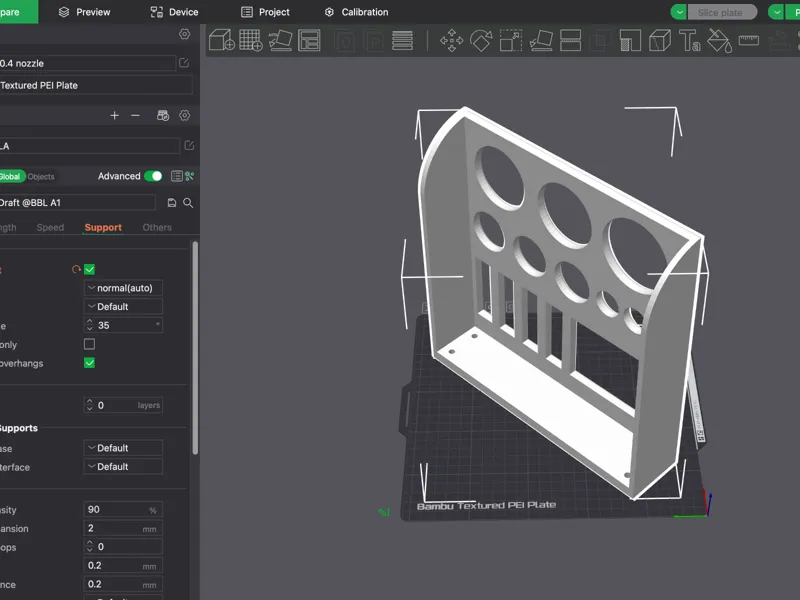Toggle the Advanced settings switch
The width and height of the screenshot is (800, 600).
[x=153, y=176]
